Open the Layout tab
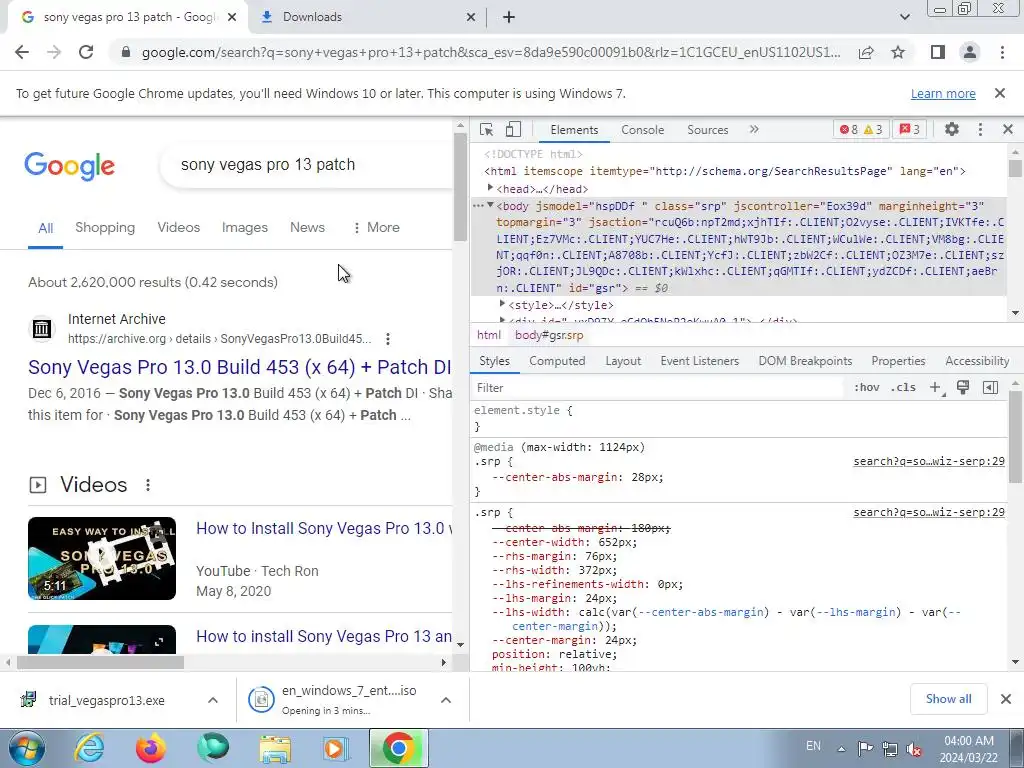 pyautogui.click(x=623, y=360)
